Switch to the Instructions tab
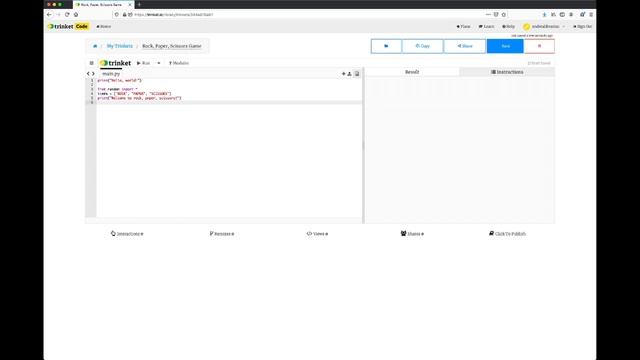The width and height of the screenshot is (640, 360). [x=507, y=72]
